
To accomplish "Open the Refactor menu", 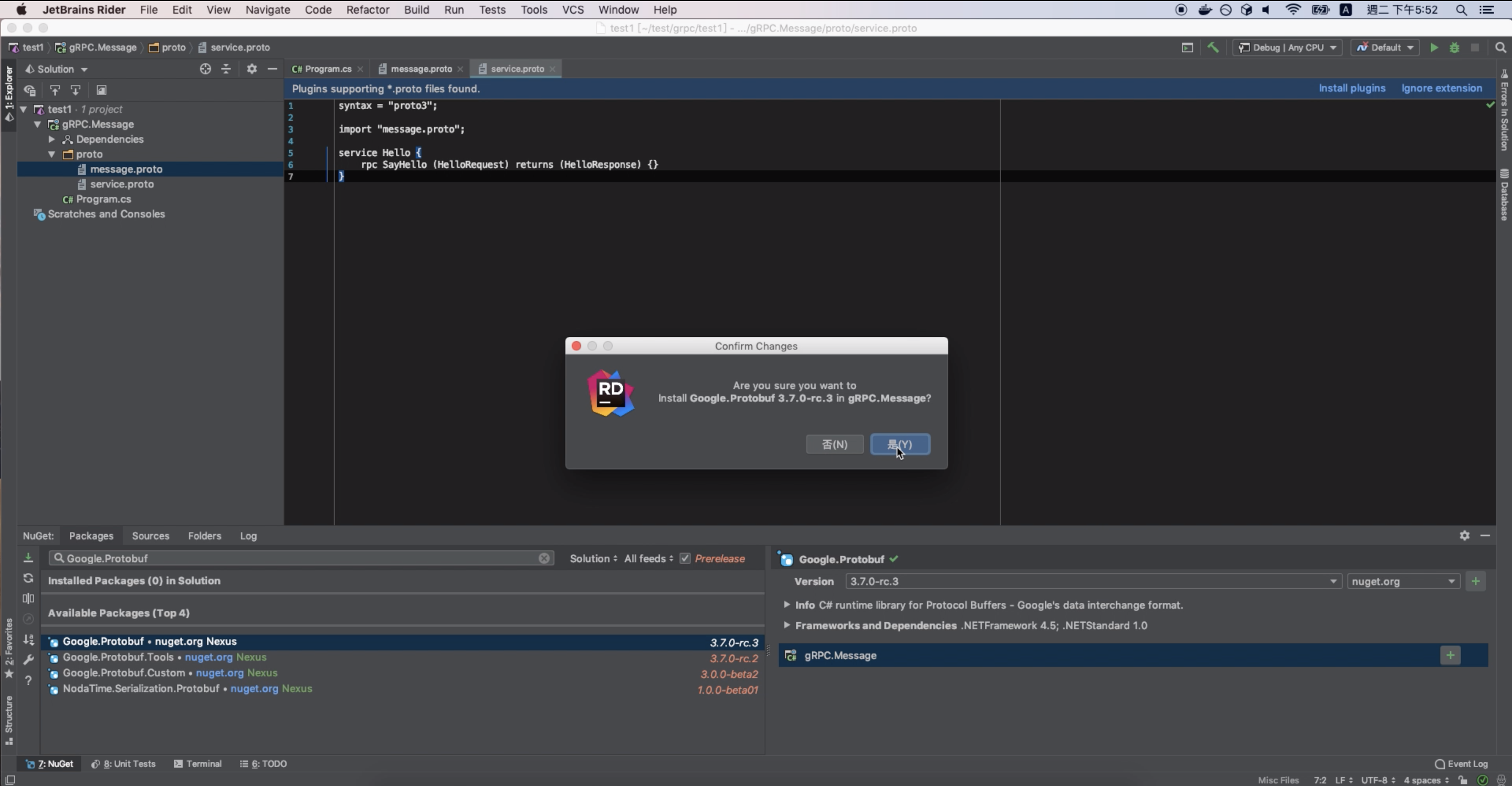I will click(367, 9).
